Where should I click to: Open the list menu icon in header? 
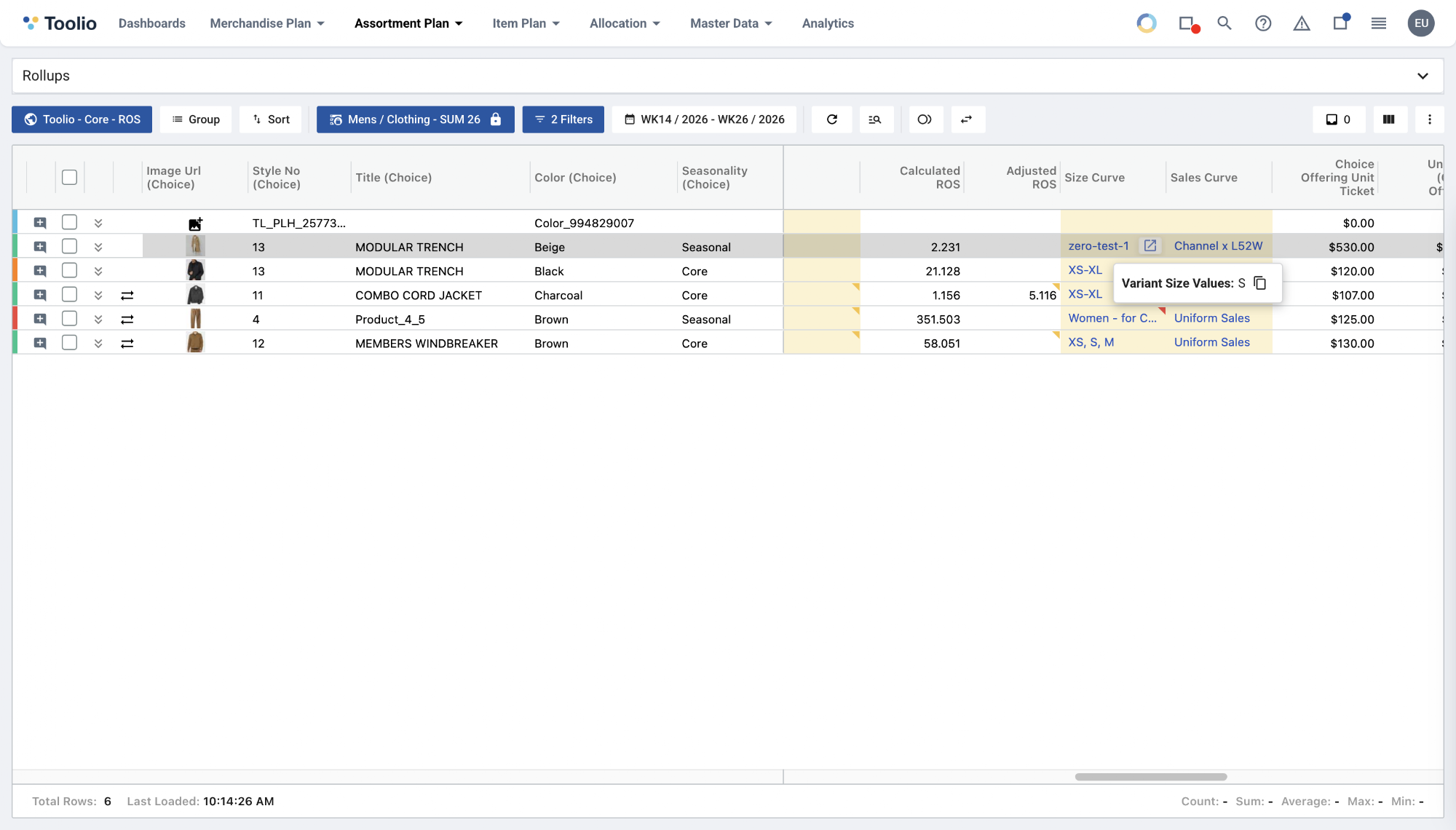click(1379, 23)
